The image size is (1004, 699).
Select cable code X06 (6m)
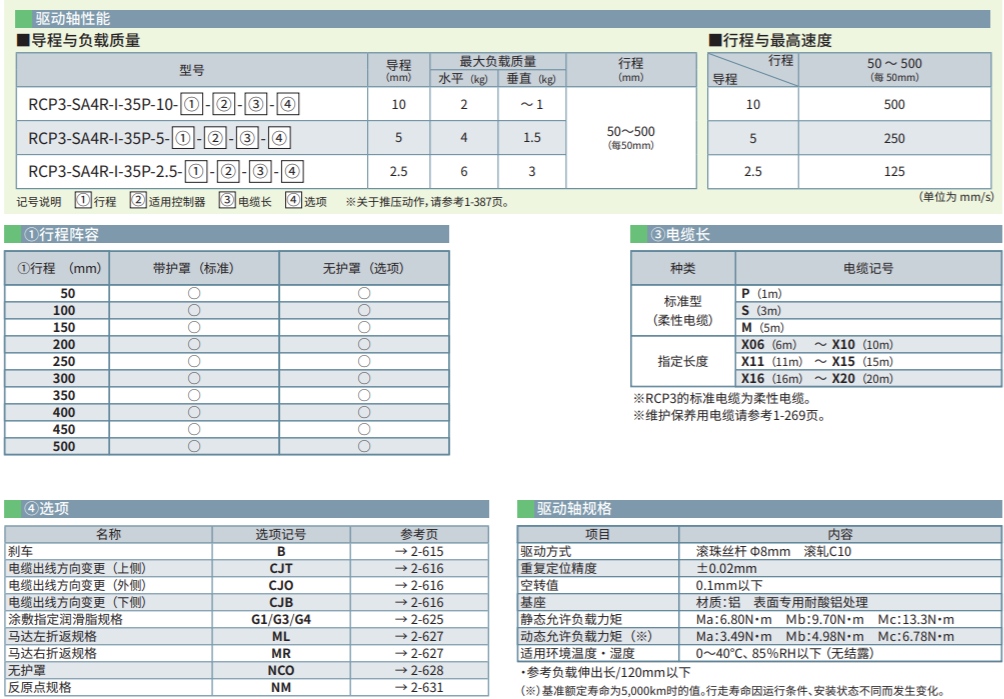click(768, 344)
